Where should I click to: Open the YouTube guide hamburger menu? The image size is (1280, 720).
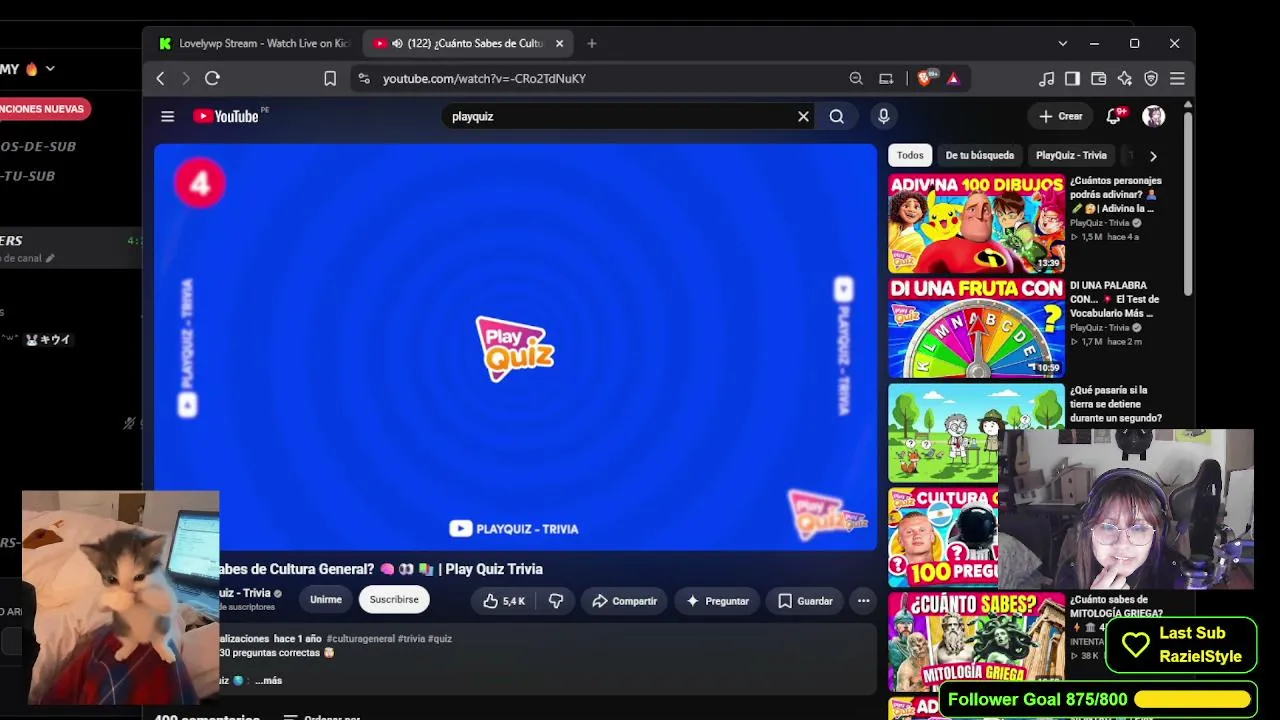167,116
